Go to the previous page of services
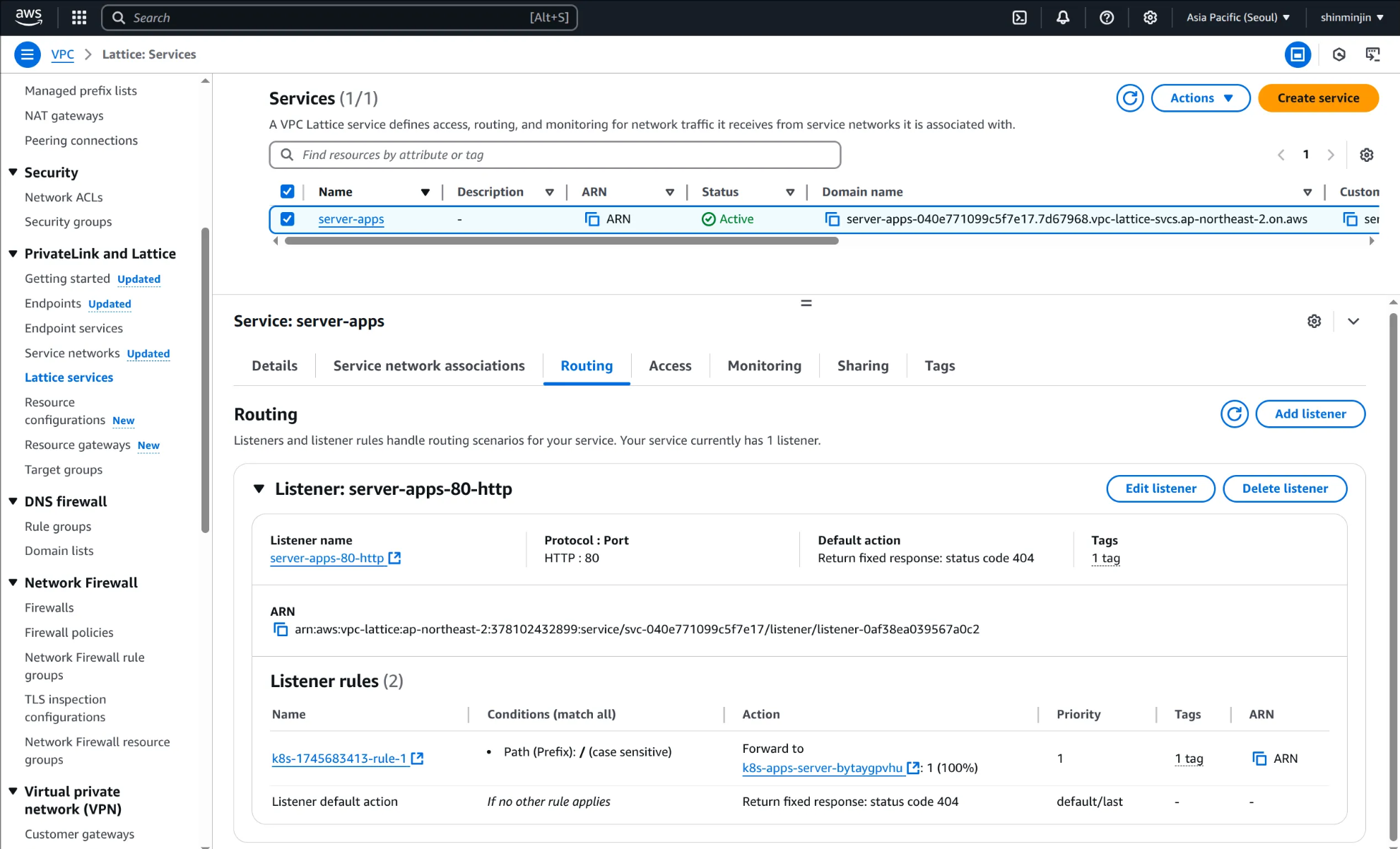 [x=1281, y=155]
